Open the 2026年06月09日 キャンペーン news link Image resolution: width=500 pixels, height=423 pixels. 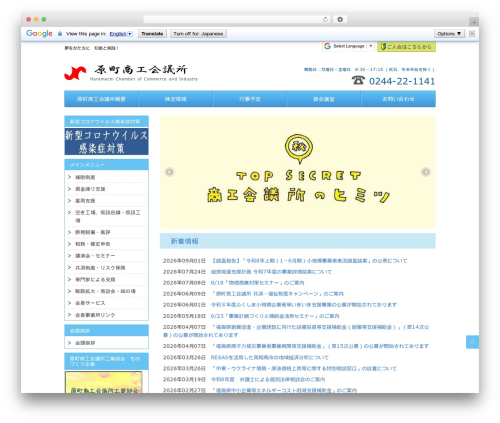point(277,294)
